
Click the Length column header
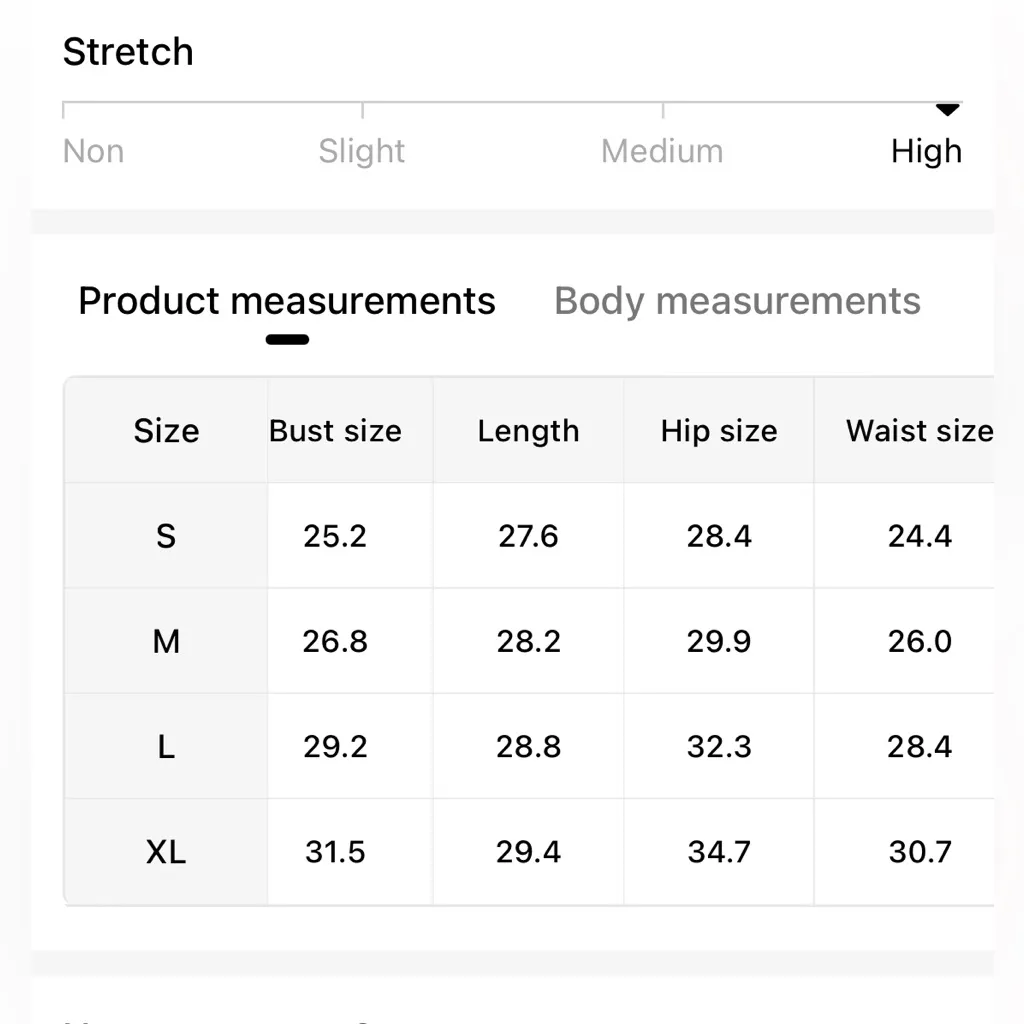coord(528,431)
